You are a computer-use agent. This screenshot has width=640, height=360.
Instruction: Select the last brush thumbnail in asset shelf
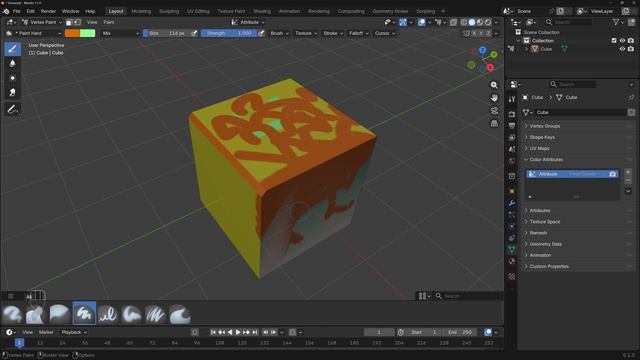[180, 314]
